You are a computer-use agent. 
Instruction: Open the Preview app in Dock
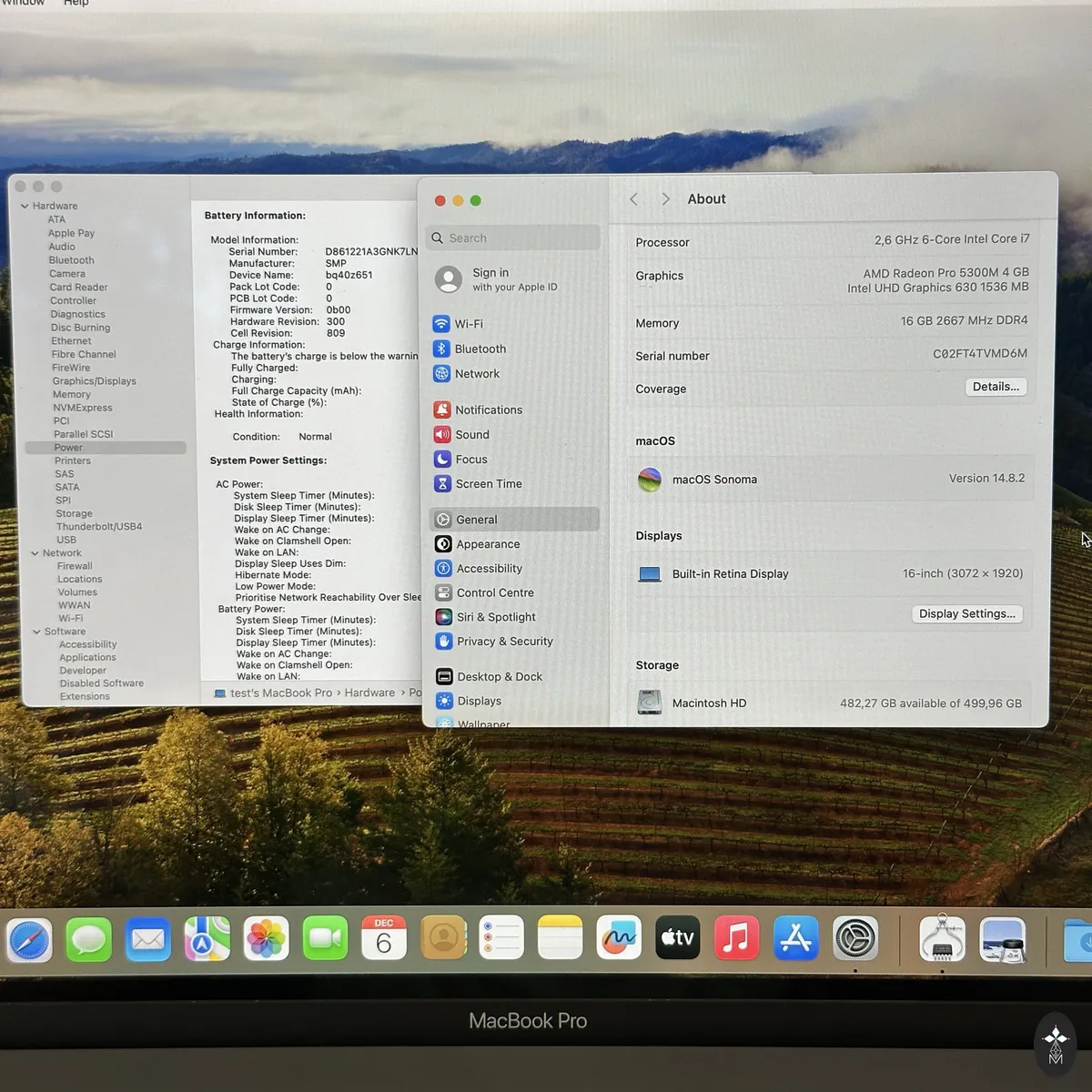click(x=1002, y=939)
